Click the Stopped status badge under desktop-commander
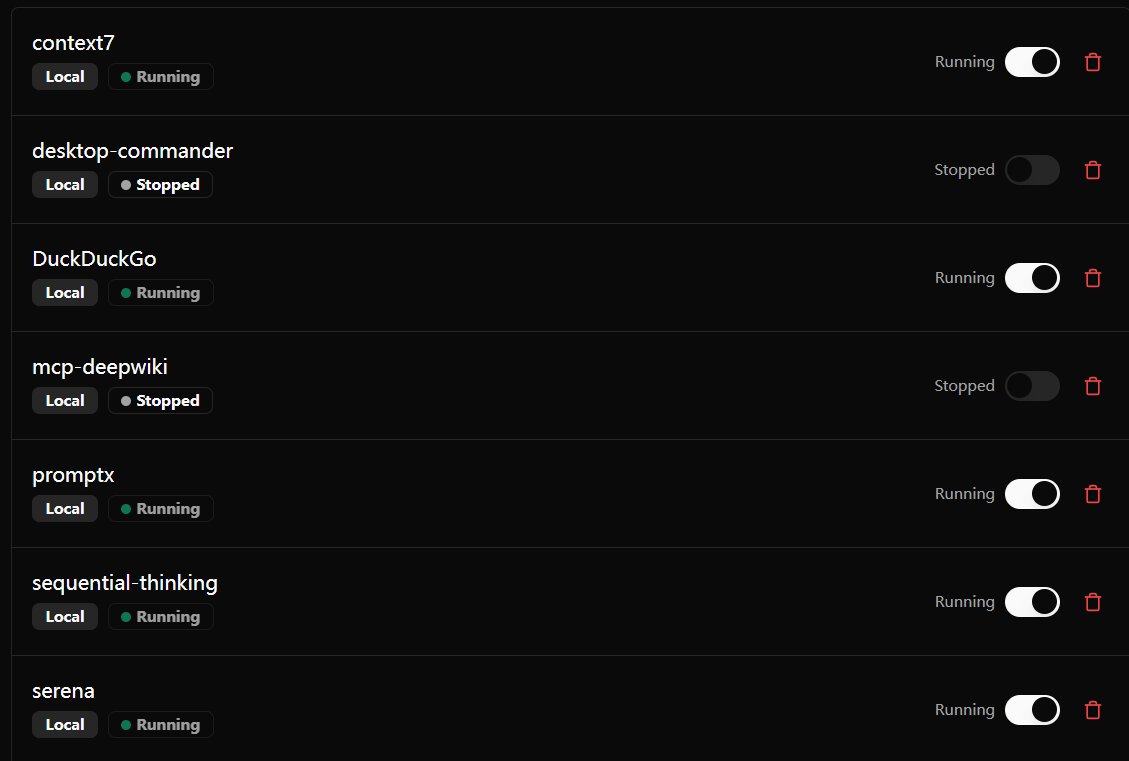The height and width of the screenshot is (761, 1129). point(161,184)
